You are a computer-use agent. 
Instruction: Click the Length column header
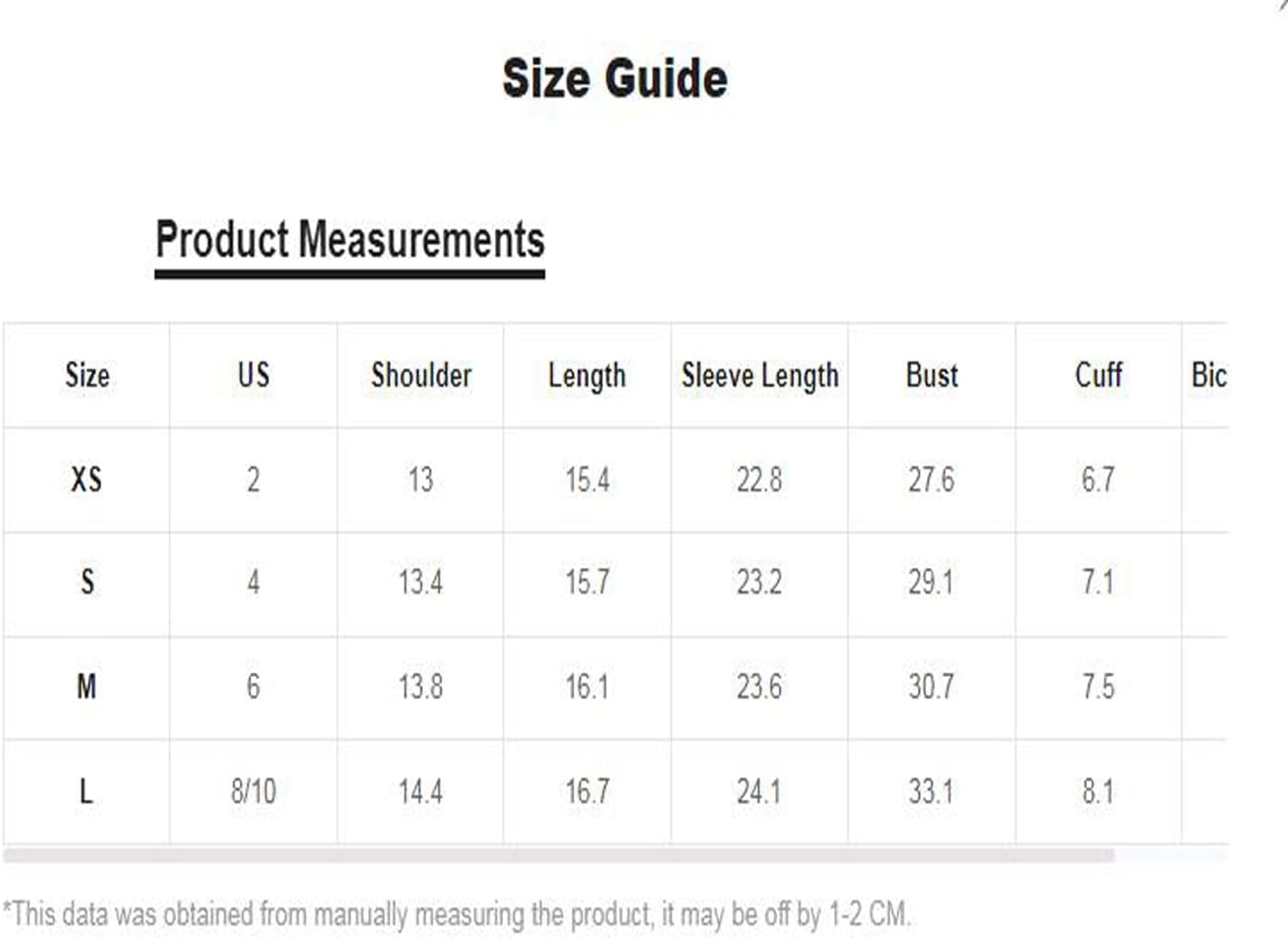coord(587,375)
